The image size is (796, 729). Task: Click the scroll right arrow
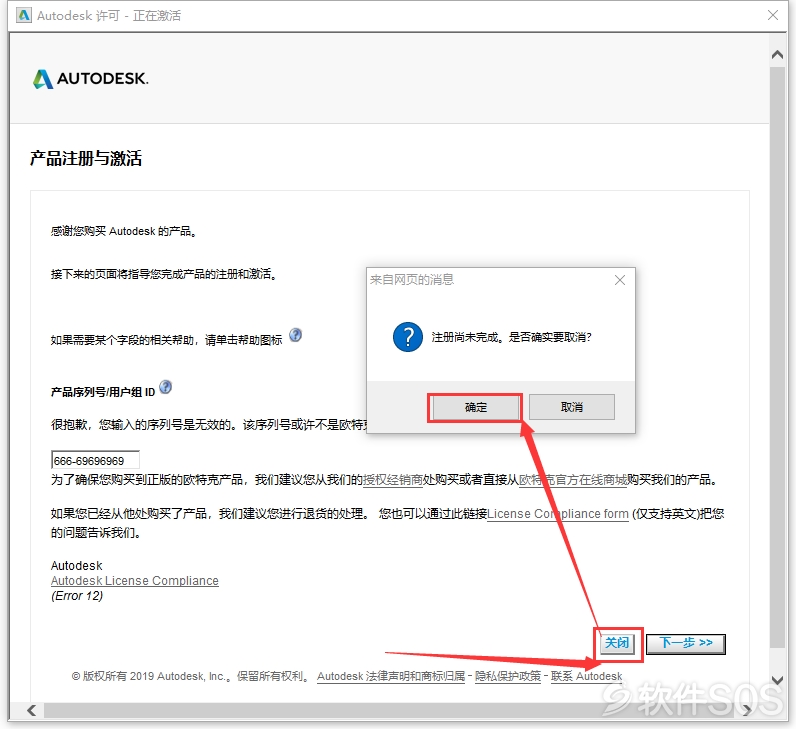747,710
